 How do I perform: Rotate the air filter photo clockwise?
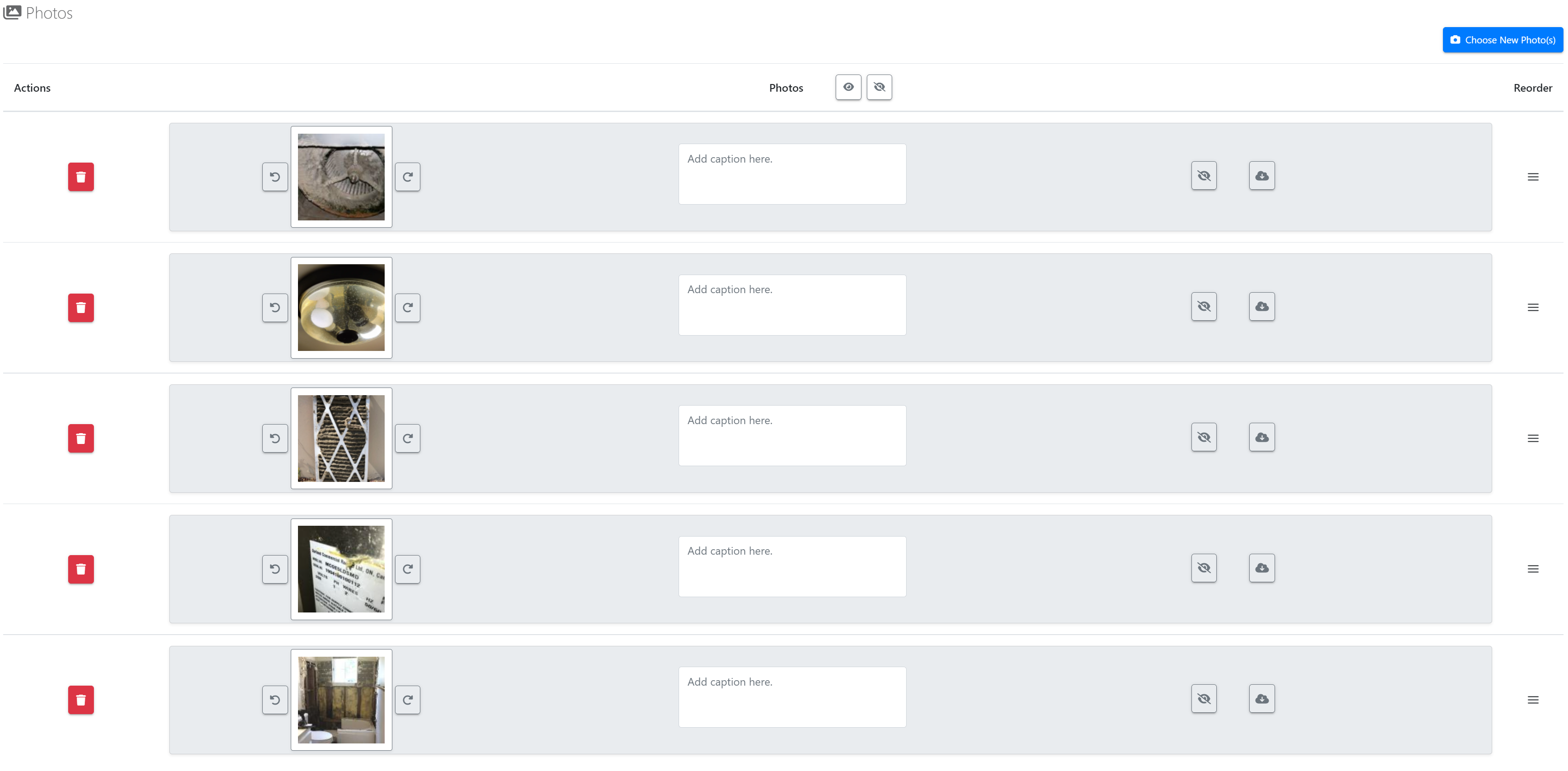[407, 439]
